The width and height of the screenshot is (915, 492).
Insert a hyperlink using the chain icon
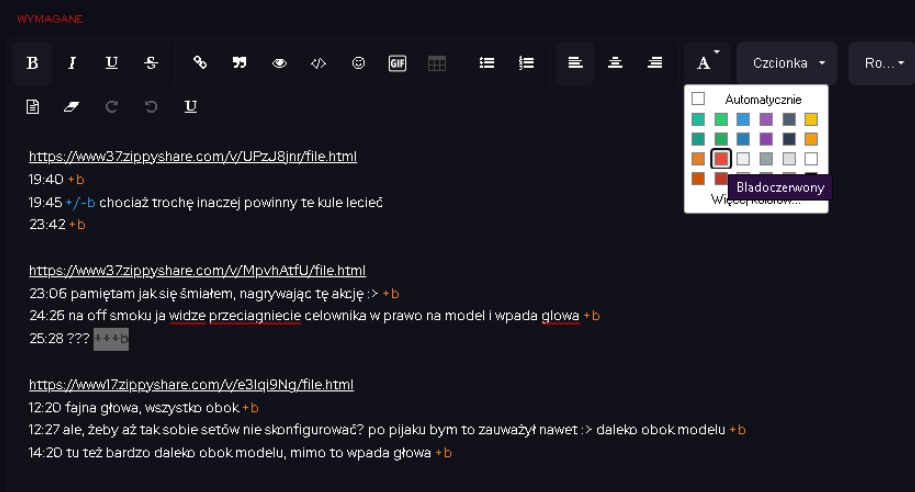click(200, 63)
